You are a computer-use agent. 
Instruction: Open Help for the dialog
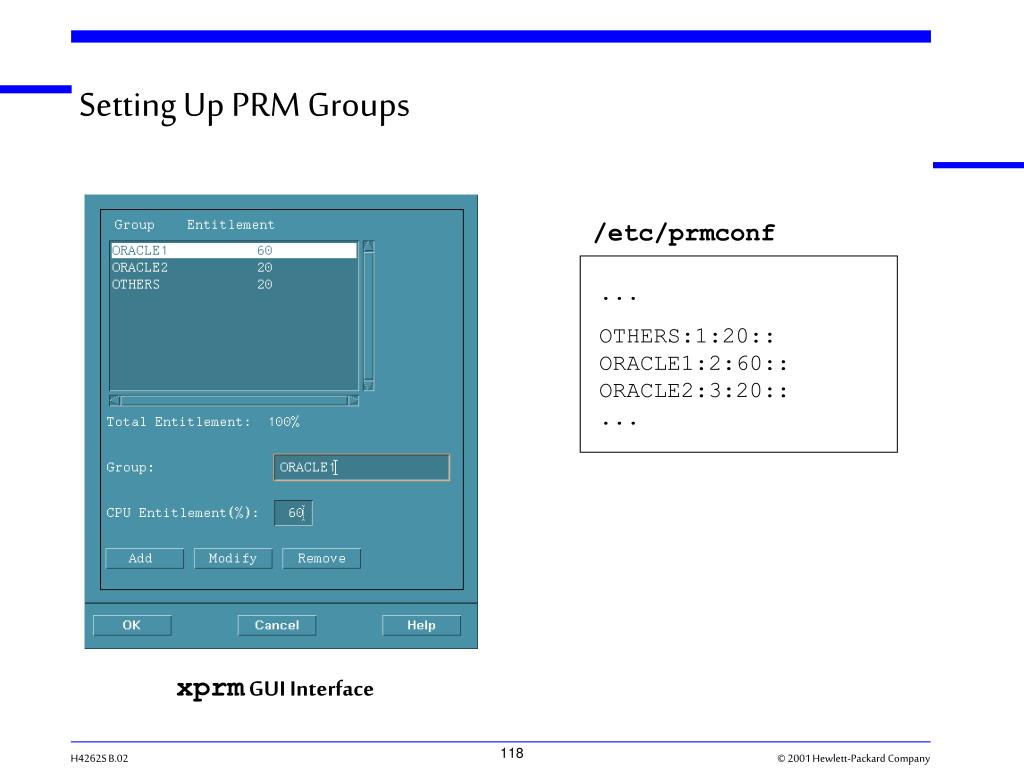(421, 625)
